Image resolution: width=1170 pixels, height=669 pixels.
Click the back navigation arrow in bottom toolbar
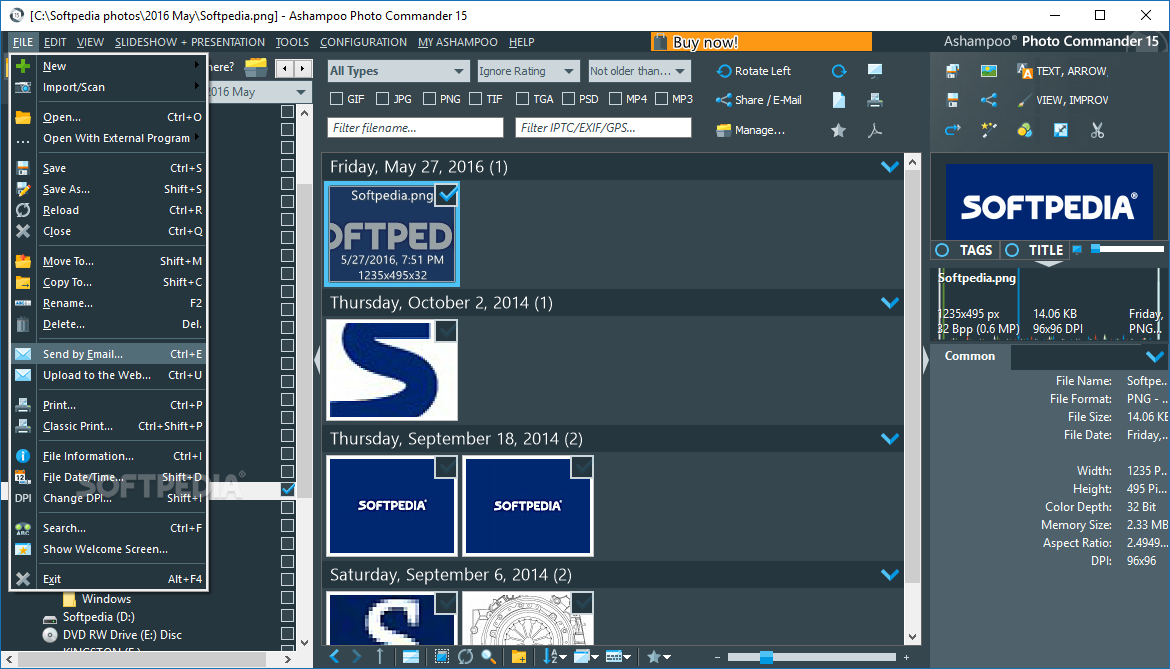pos(334,656)
